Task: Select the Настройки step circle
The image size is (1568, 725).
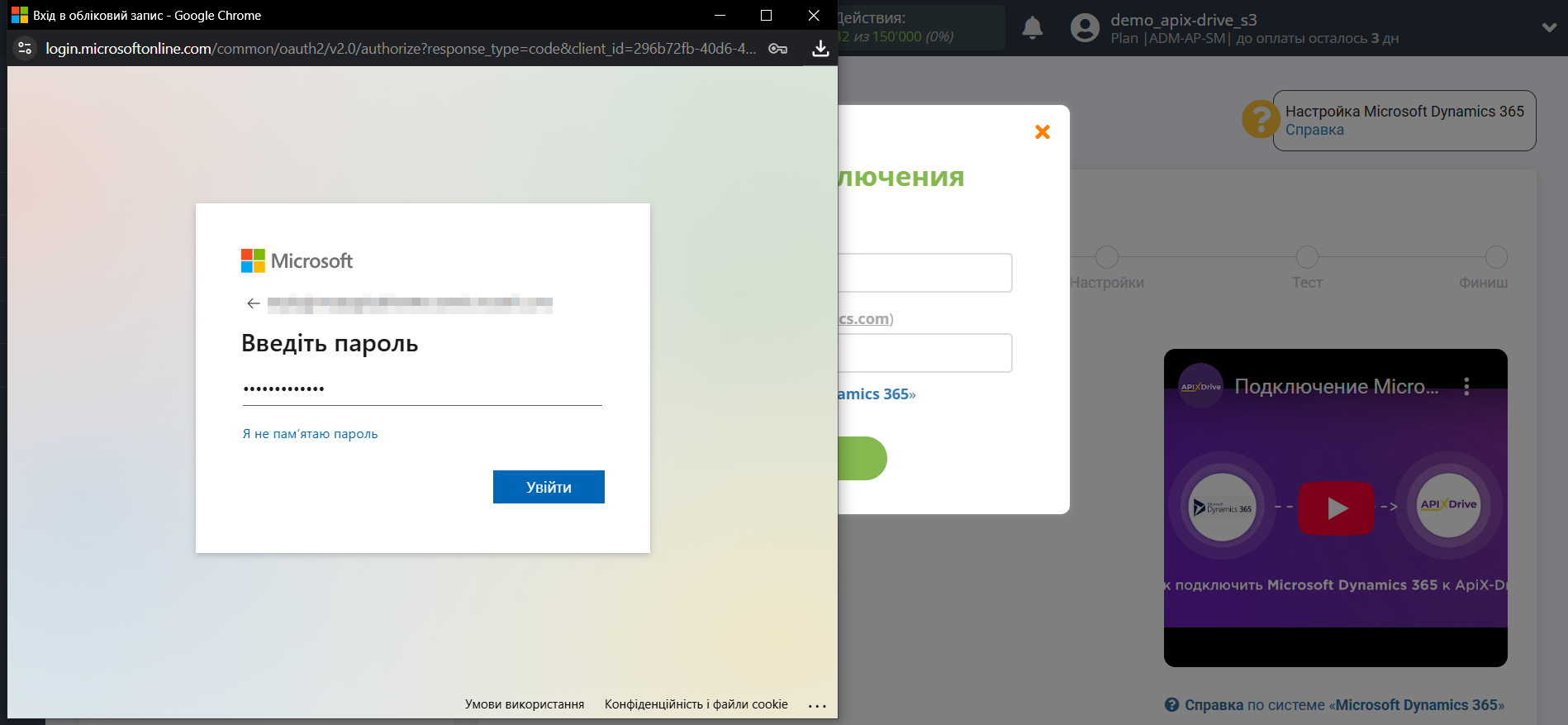Action: 1107,257
